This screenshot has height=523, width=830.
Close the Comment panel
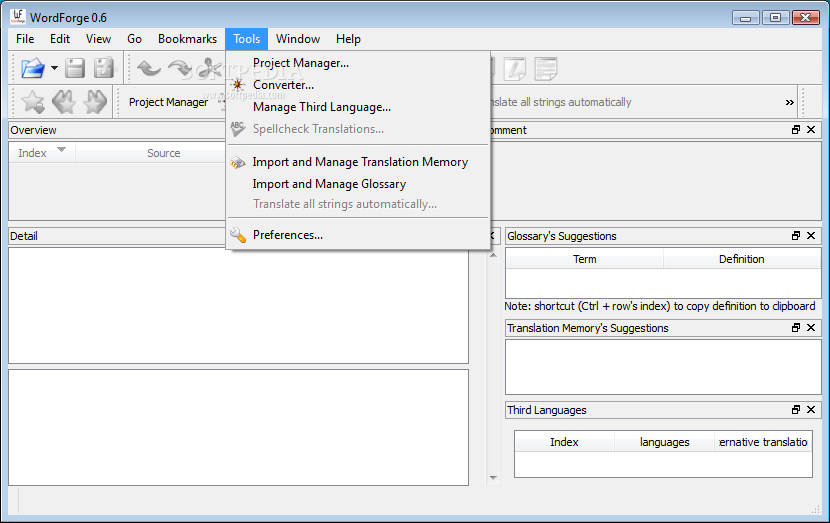pyautogui.click(x=811, y=130)
